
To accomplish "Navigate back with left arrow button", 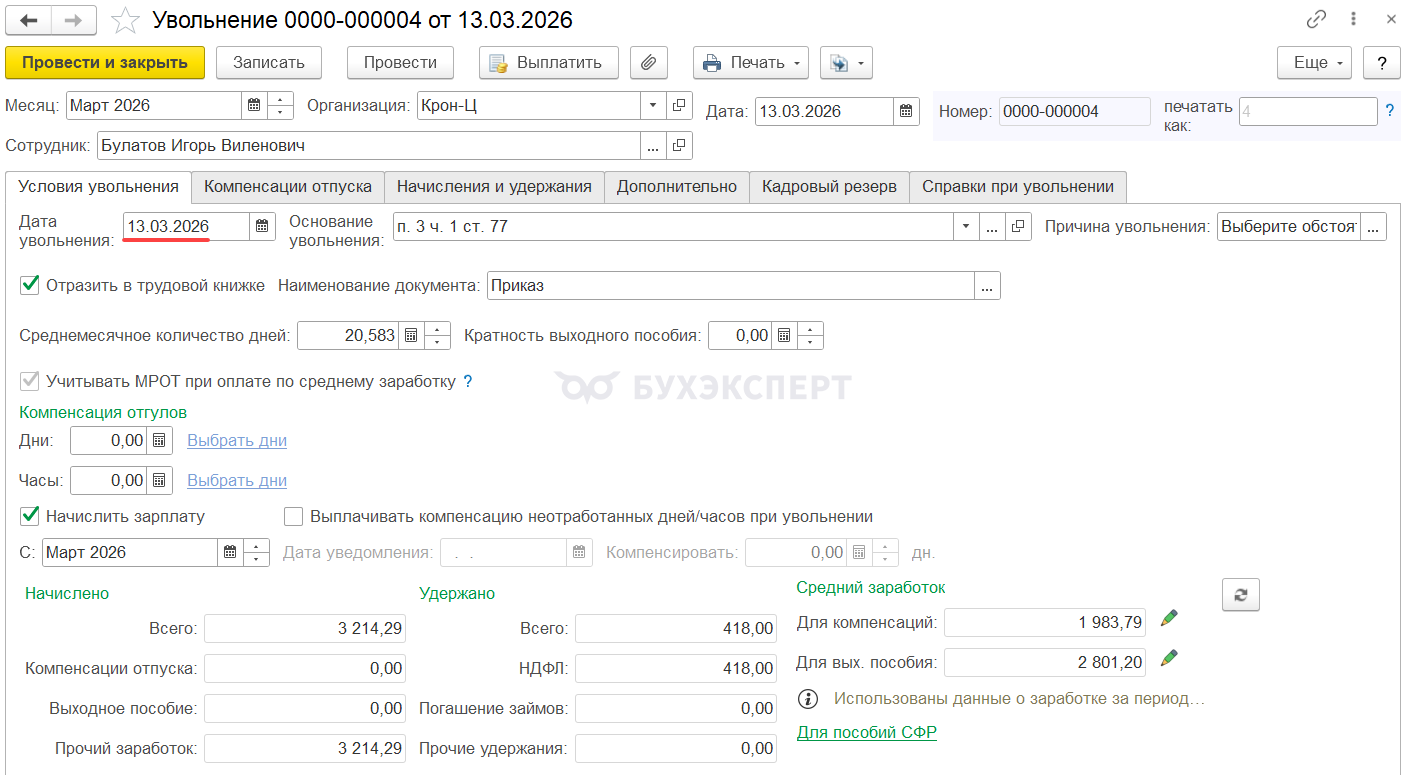I will (x=29, y=20).
